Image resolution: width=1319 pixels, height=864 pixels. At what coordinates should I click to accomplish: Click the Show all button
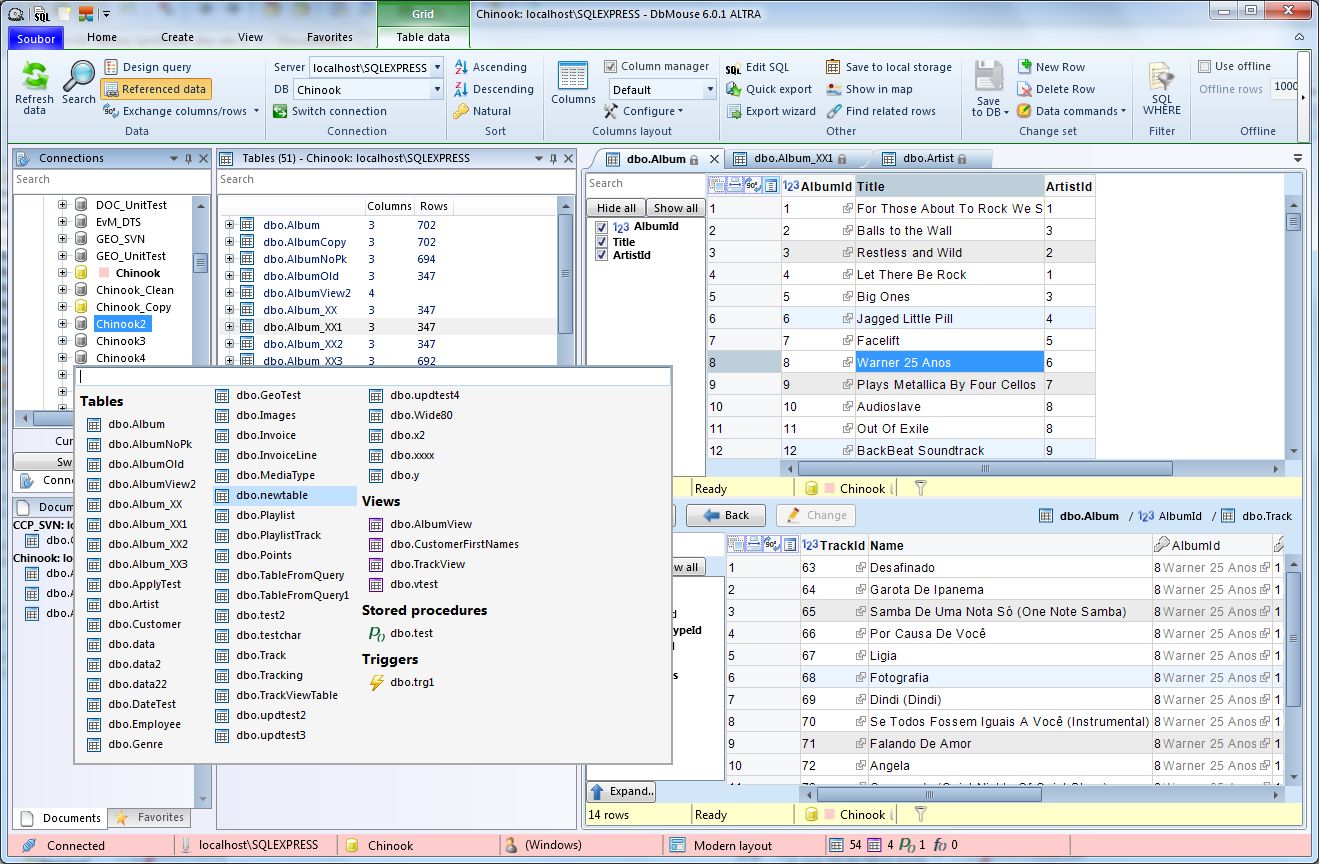(x=676, y=208)
